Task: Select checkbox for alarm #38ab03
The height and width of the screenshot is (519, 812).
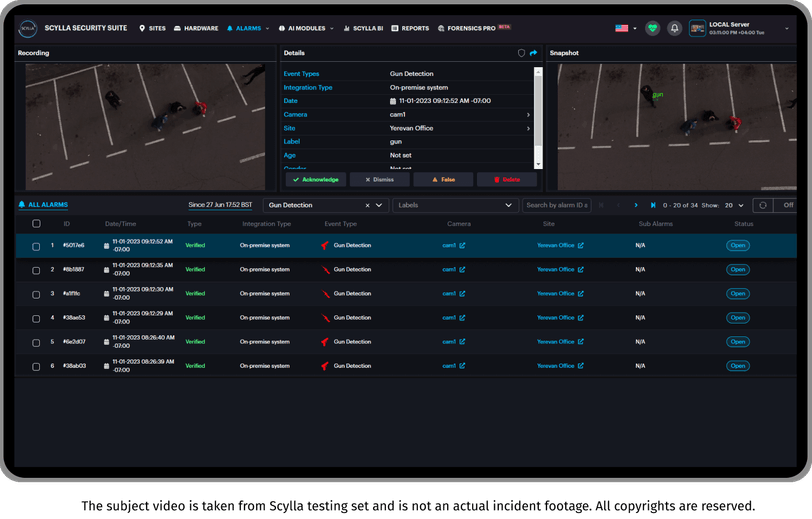Action: click(36, 367)
